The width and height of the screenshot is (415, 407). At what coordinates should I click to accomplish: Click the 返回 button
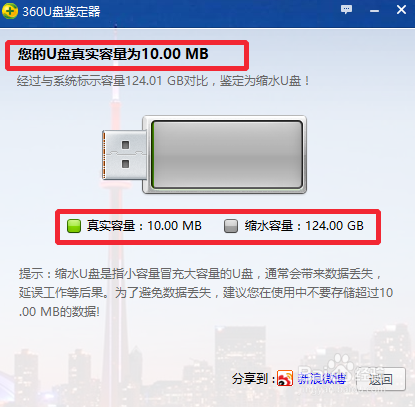[381, 379]
